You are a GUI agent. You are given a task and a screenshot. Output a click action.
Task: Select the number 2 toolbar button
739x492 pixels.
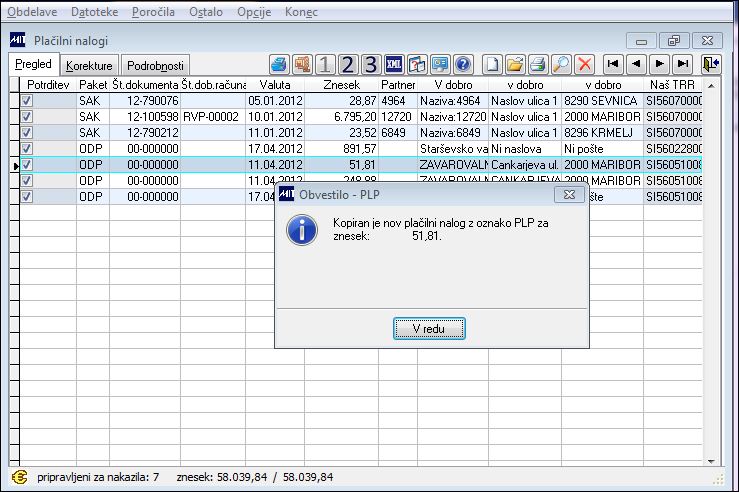point(348,64)
